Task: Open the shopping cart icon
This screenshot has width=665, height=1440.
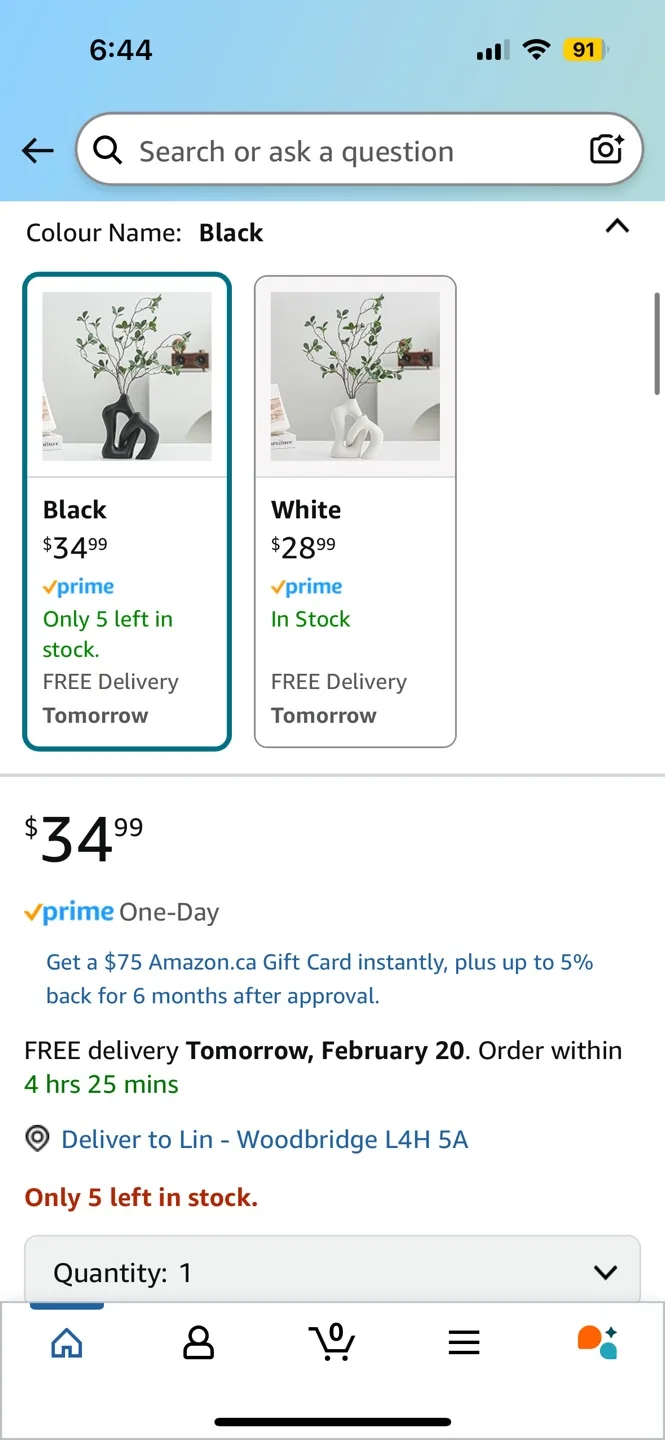Action: click(332, 1343)
